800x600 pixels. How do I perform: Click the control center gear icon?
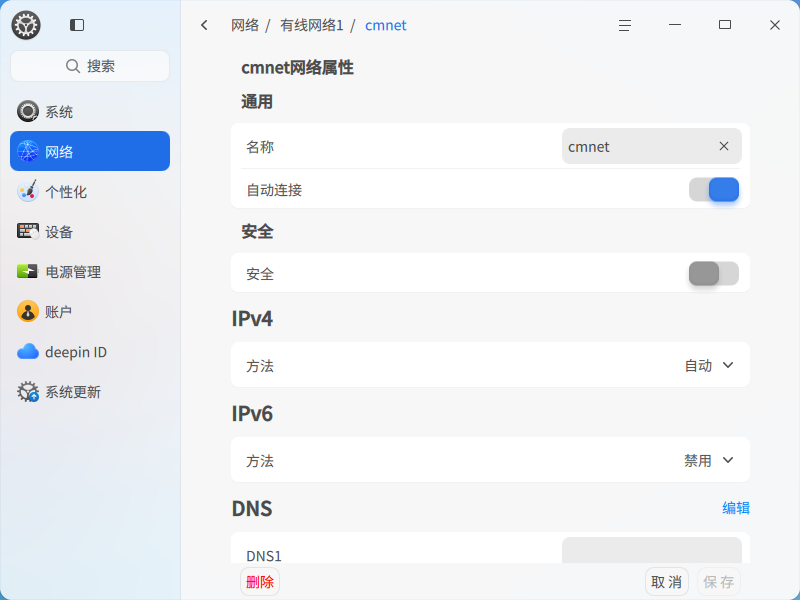26,25
